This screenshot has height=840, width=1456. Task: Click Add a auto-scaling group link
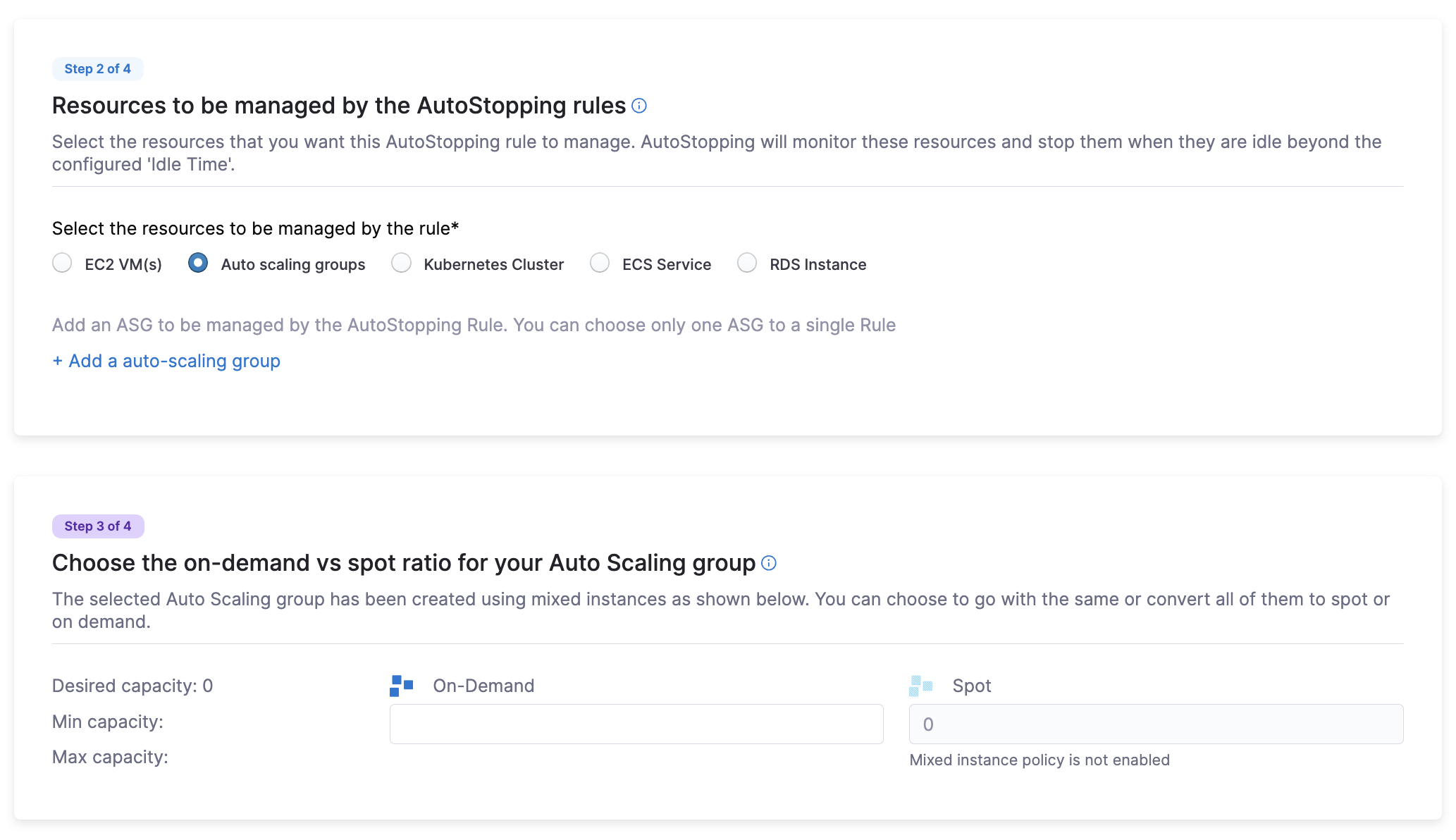coord(166,361)
